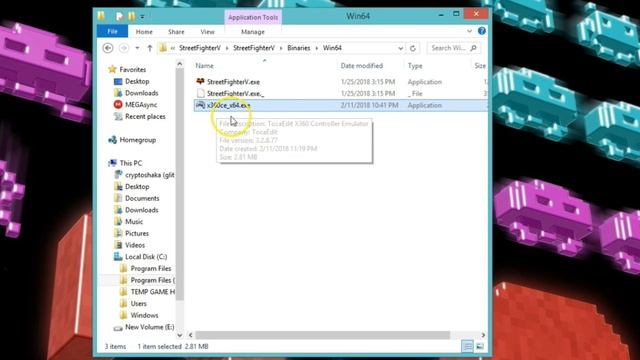The height and width of the screenshot is (360, 640).
Task: Switch to Large icons view
Action: pyautogui.click(x=480, y=347)
